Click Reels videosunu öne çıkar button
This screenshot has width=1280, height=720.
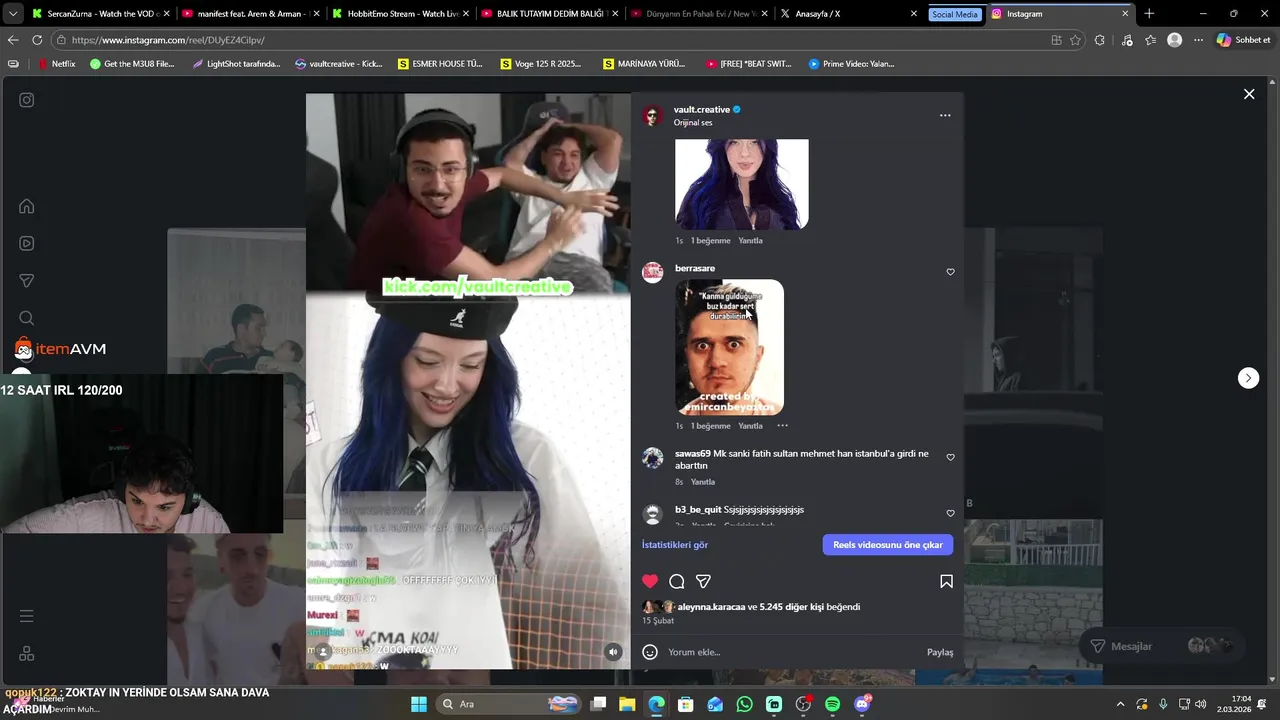coord(888,545)
